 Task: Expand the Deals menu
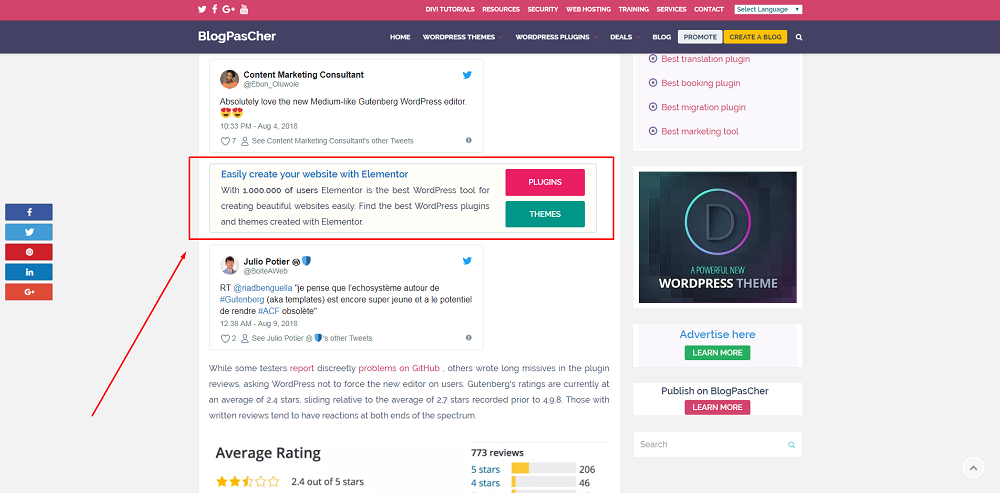[x=624, y=37]
